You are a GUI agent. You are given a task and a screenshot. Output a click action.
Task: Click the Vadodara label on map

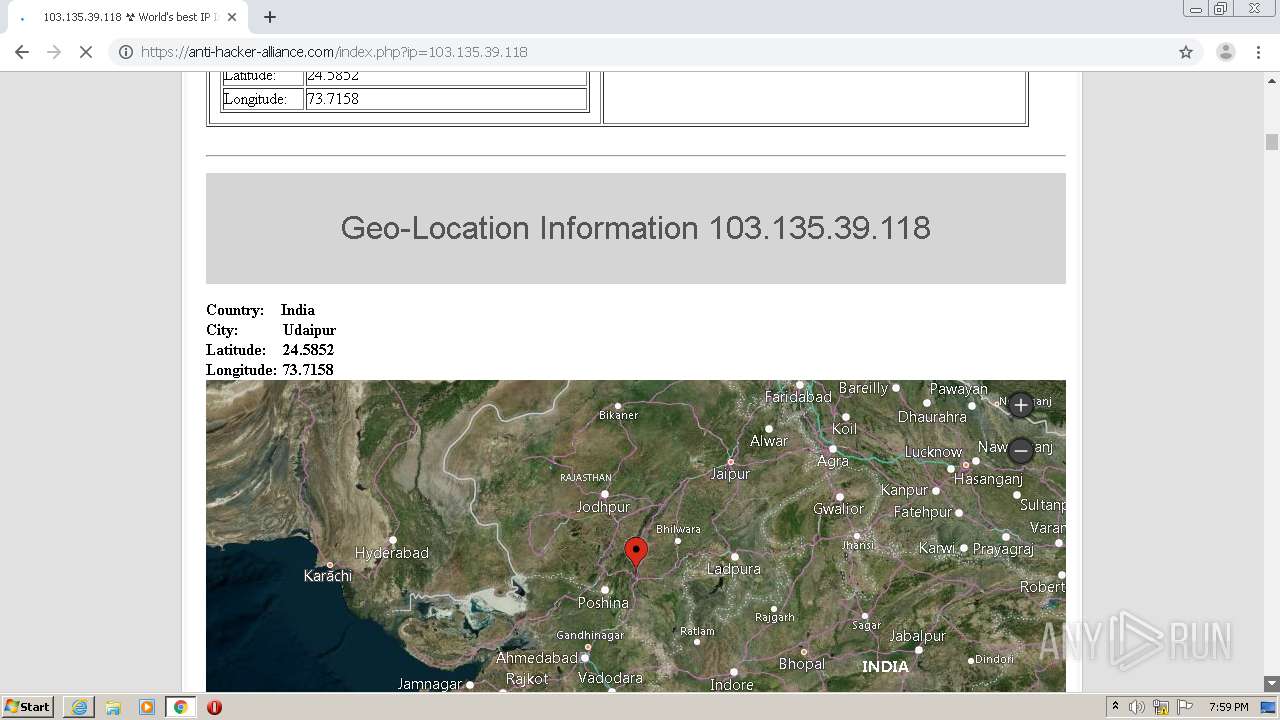610,678
